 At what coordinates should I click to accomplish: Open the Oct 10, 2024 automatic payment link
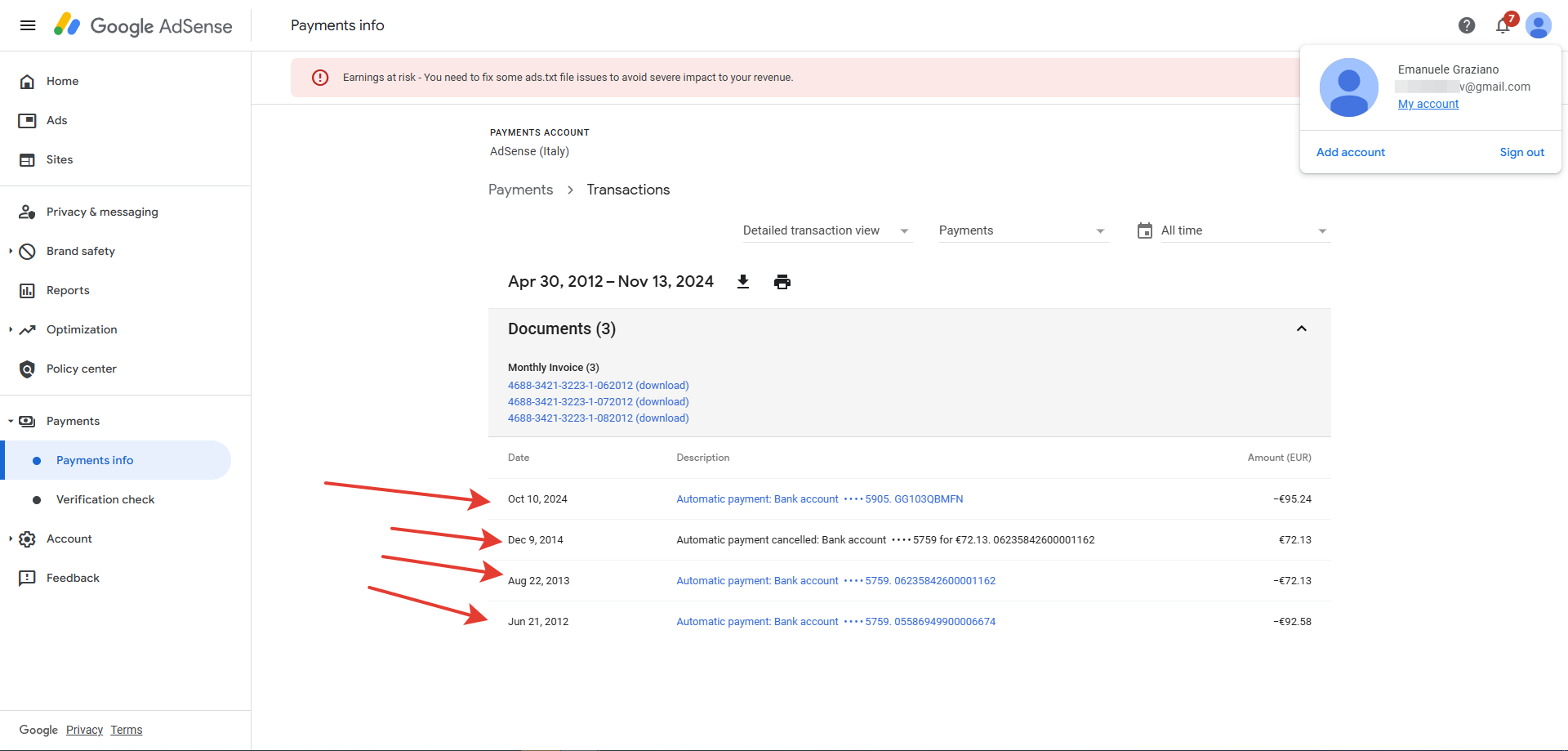click(x=820, y=499)
